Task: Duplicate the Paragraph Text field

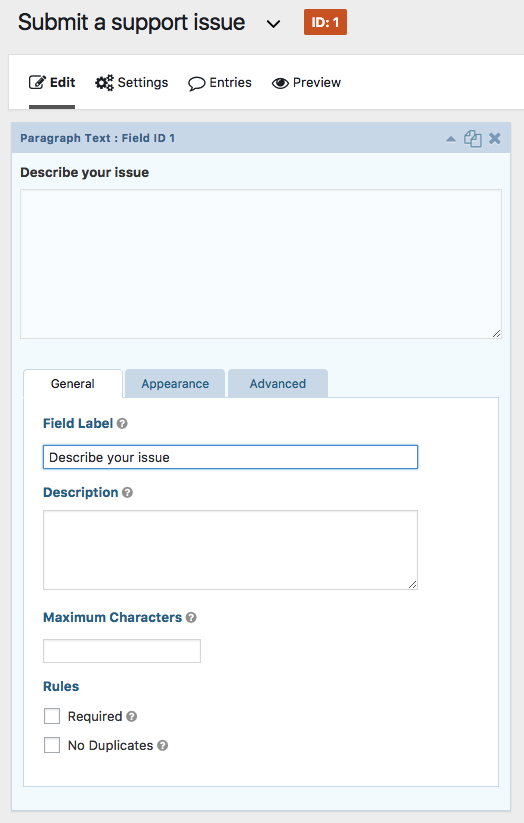Action: 473,139
